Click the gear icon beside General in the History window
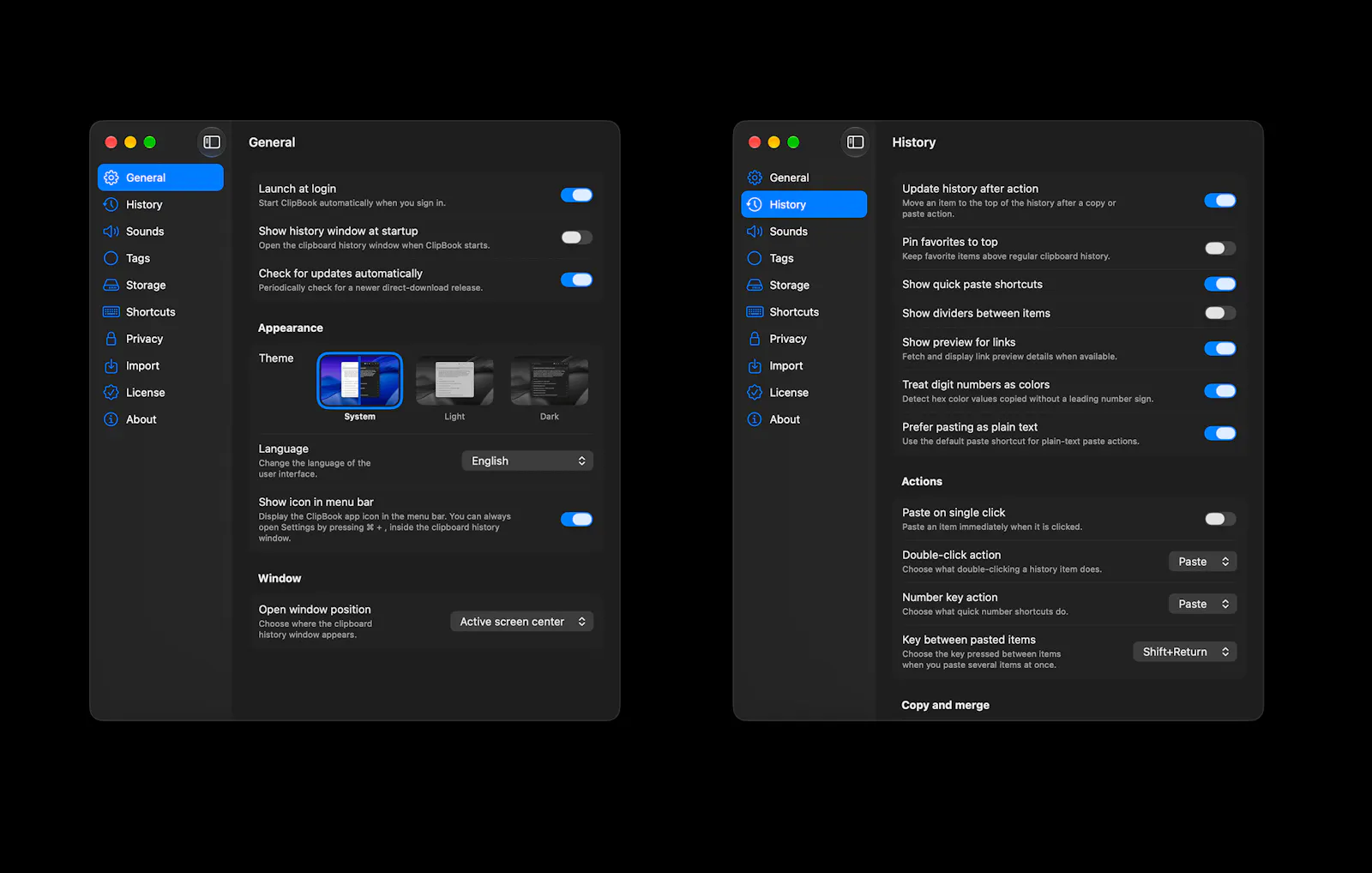 click(x=755, y=178)
